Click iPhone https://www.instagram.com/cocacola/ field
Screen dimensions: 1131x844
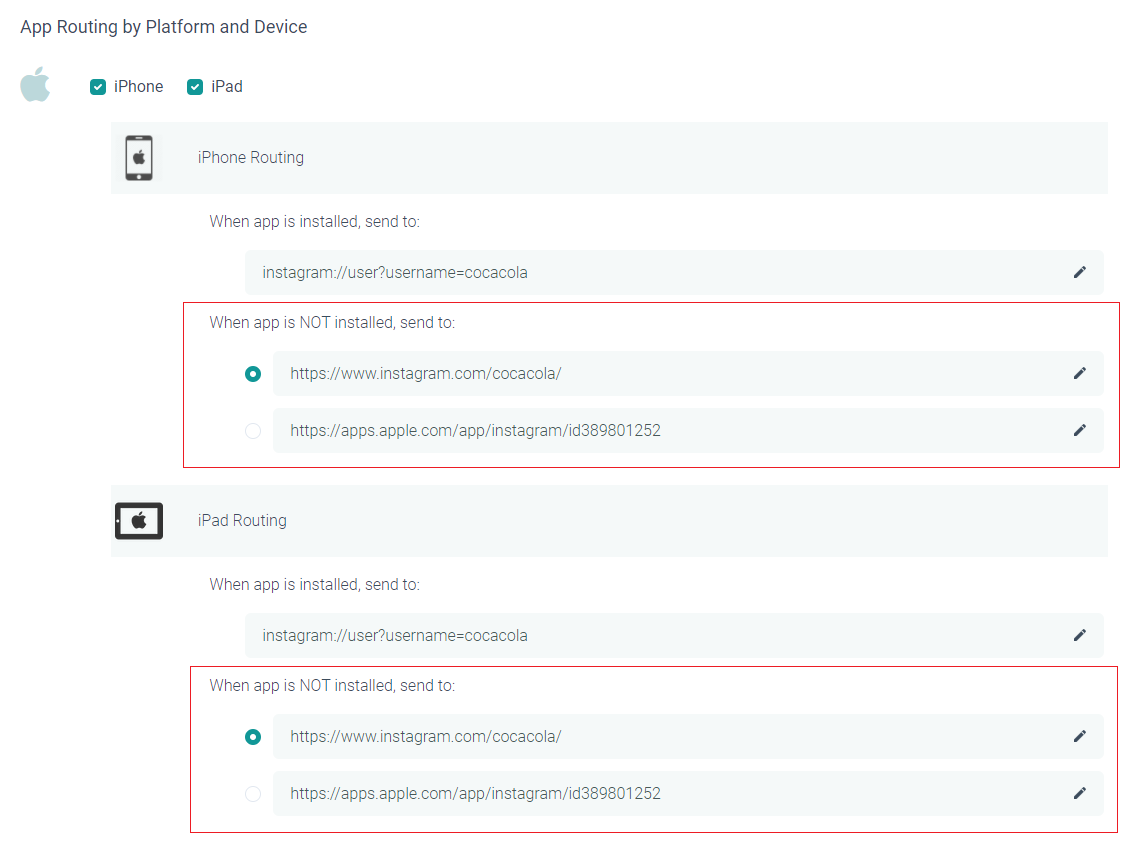tap(688, 374)
